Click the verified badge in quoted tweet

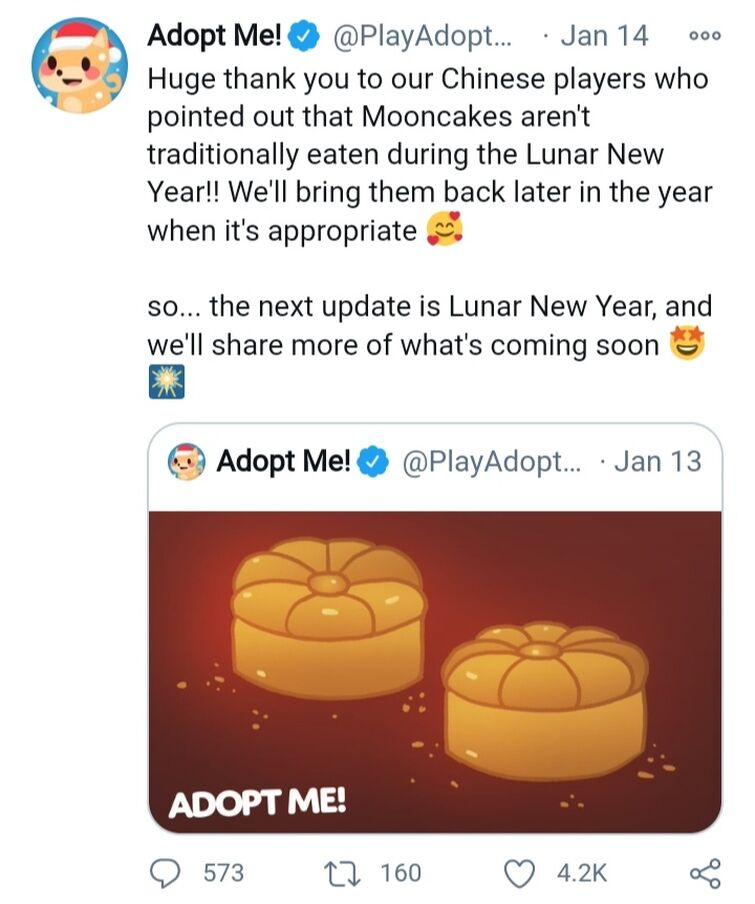[x=374, y=462]
